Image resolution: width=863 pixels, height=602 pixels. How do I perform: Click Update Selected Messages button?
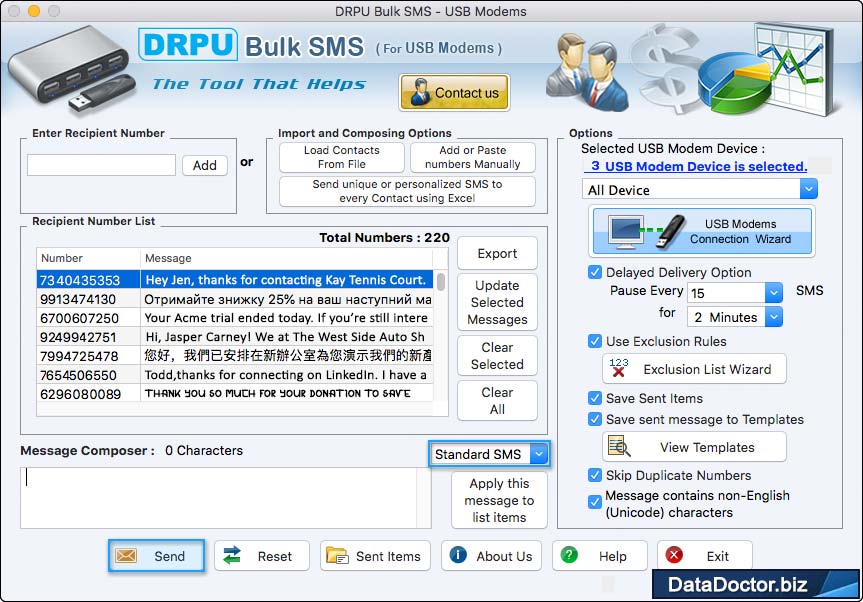click(x=497, y=302)
